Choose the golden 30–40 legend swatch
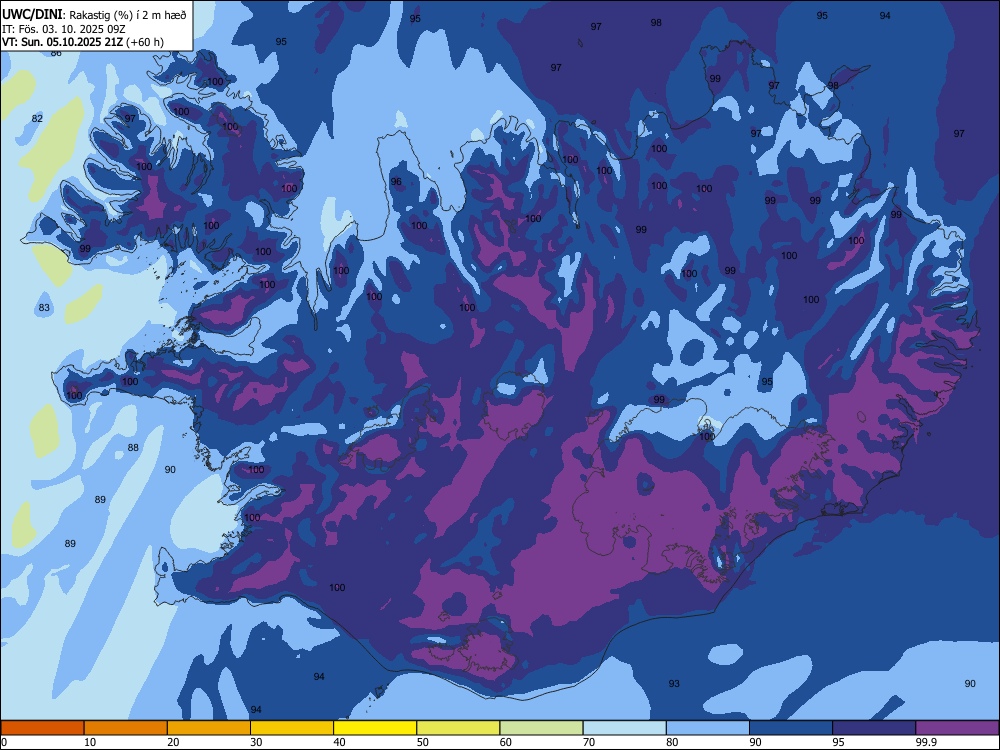 [x=292, y=728]
